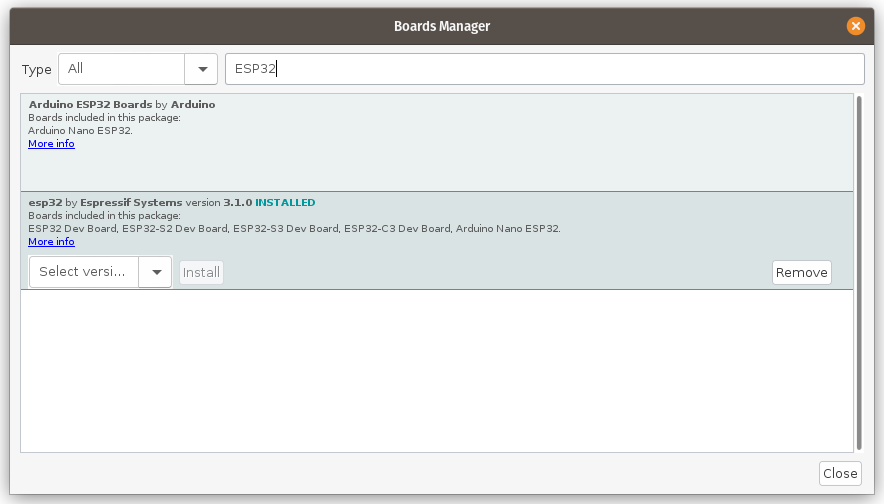Screen dimensions: 884x504
Task: Remove the installed esp32 package
Action: pyautogui.click(x=801, y=272)
